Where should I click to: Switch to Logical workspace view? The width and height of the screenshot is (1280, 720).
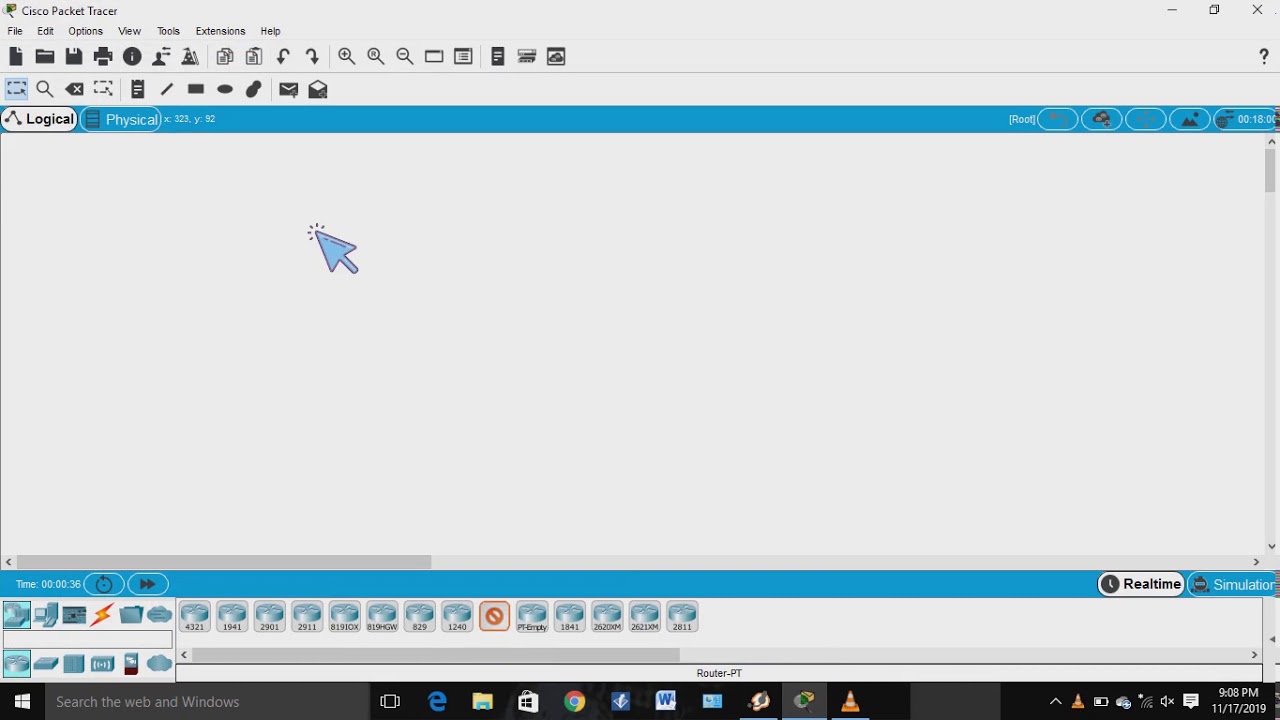[x=39, y=119]
